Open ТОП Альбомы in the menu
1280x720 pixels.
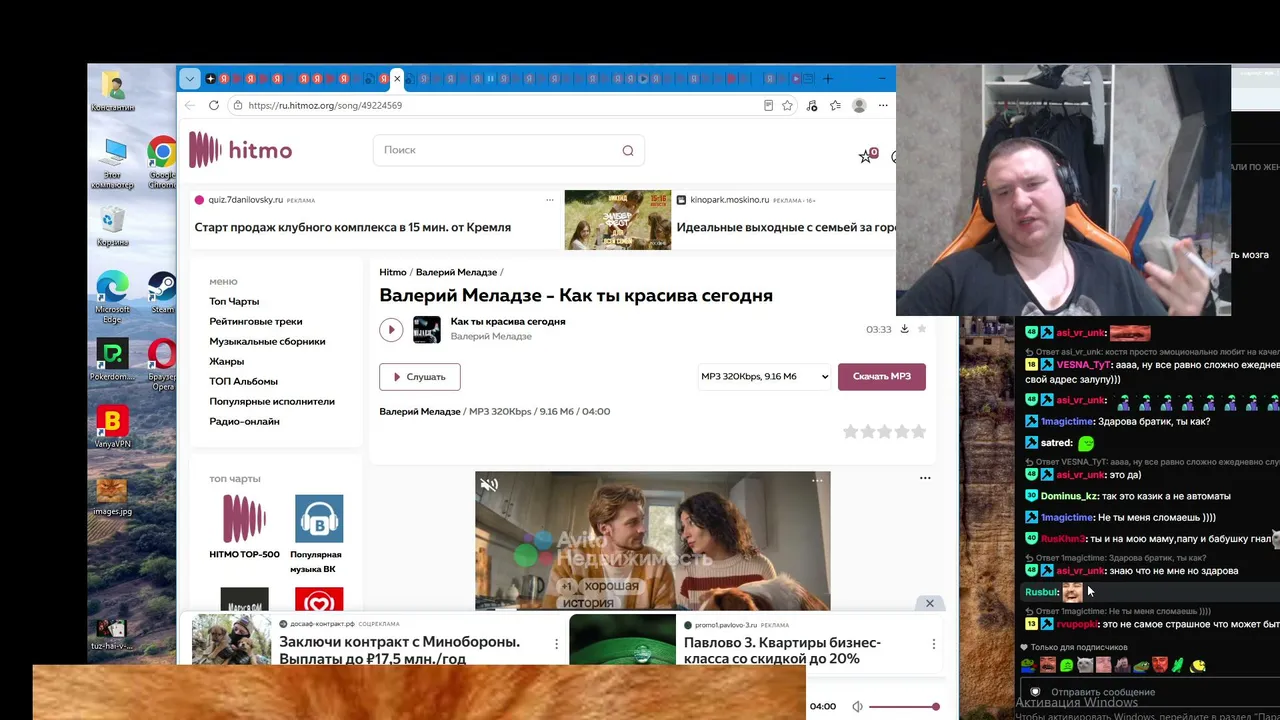244,381
